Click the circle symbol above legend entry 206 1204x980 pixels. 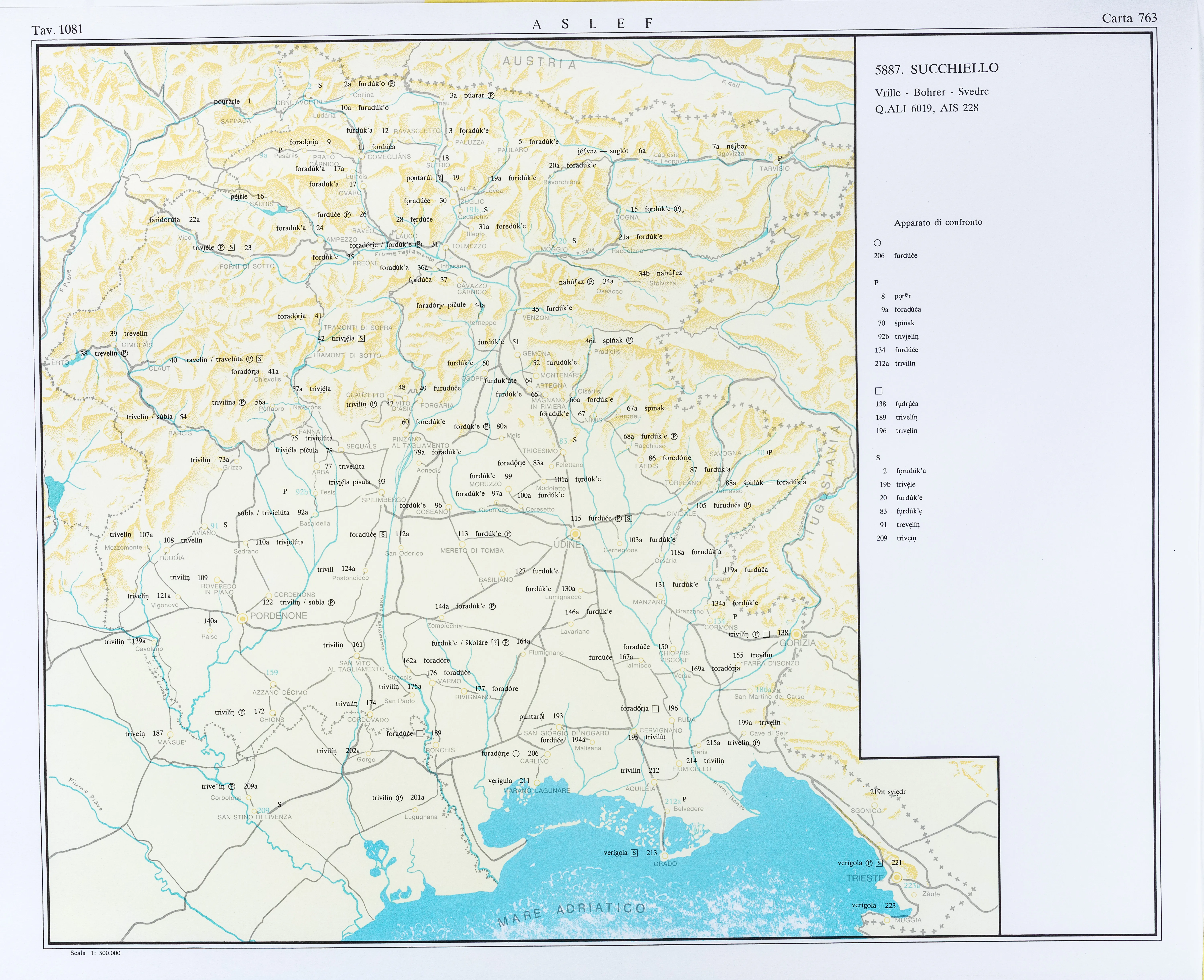pyautogui.click(x=877, y=243)
